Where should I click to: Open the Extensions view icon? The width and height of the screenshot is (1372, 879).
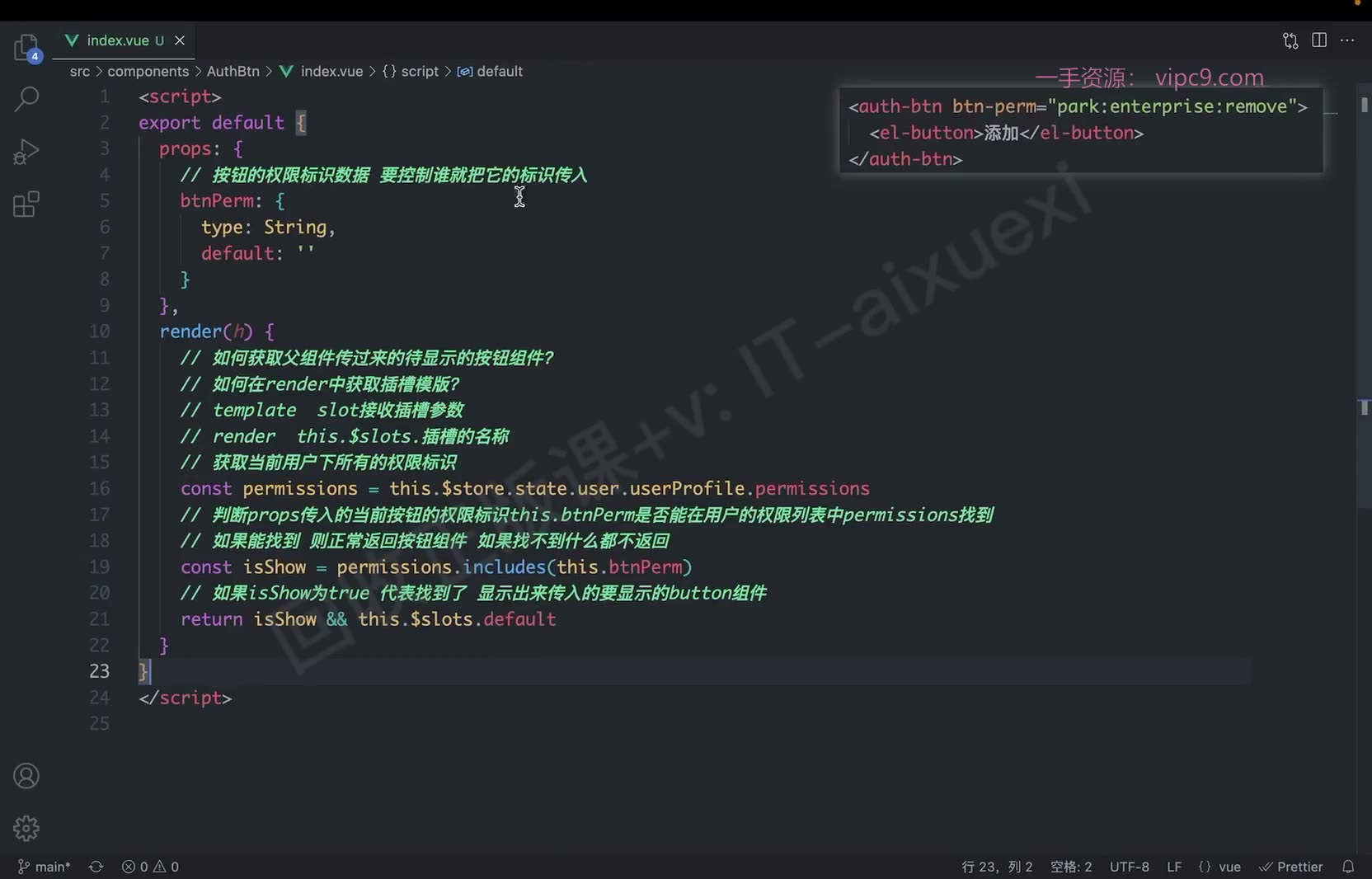[26, 204]
